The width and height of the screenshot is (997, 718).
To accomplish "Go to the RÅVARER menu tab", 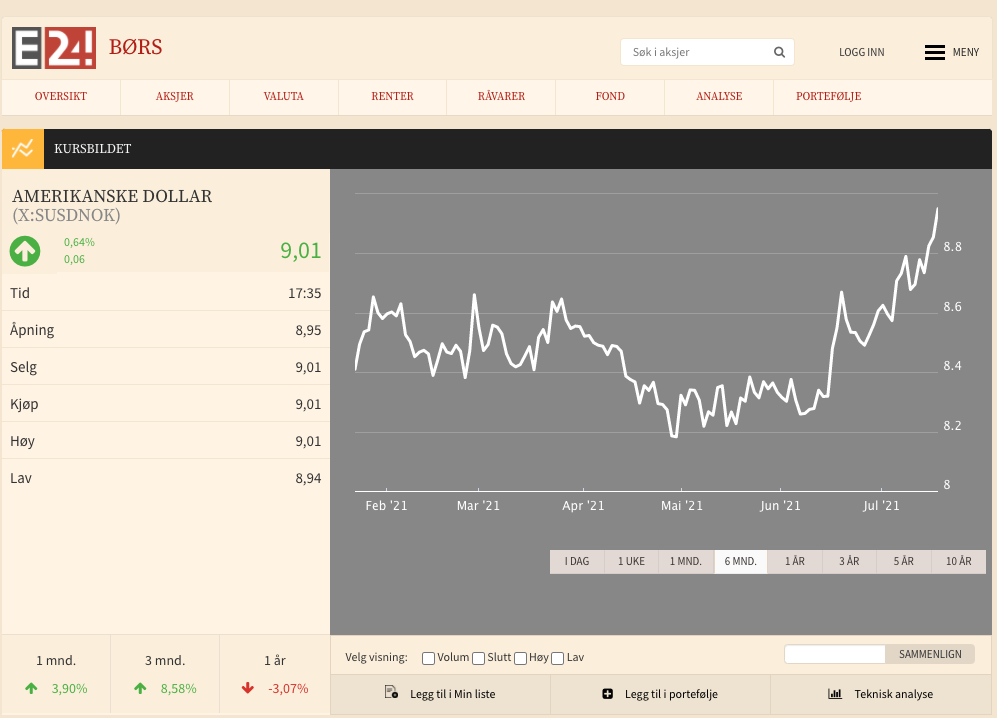I will pyautogui.click(x=501, y=97).
